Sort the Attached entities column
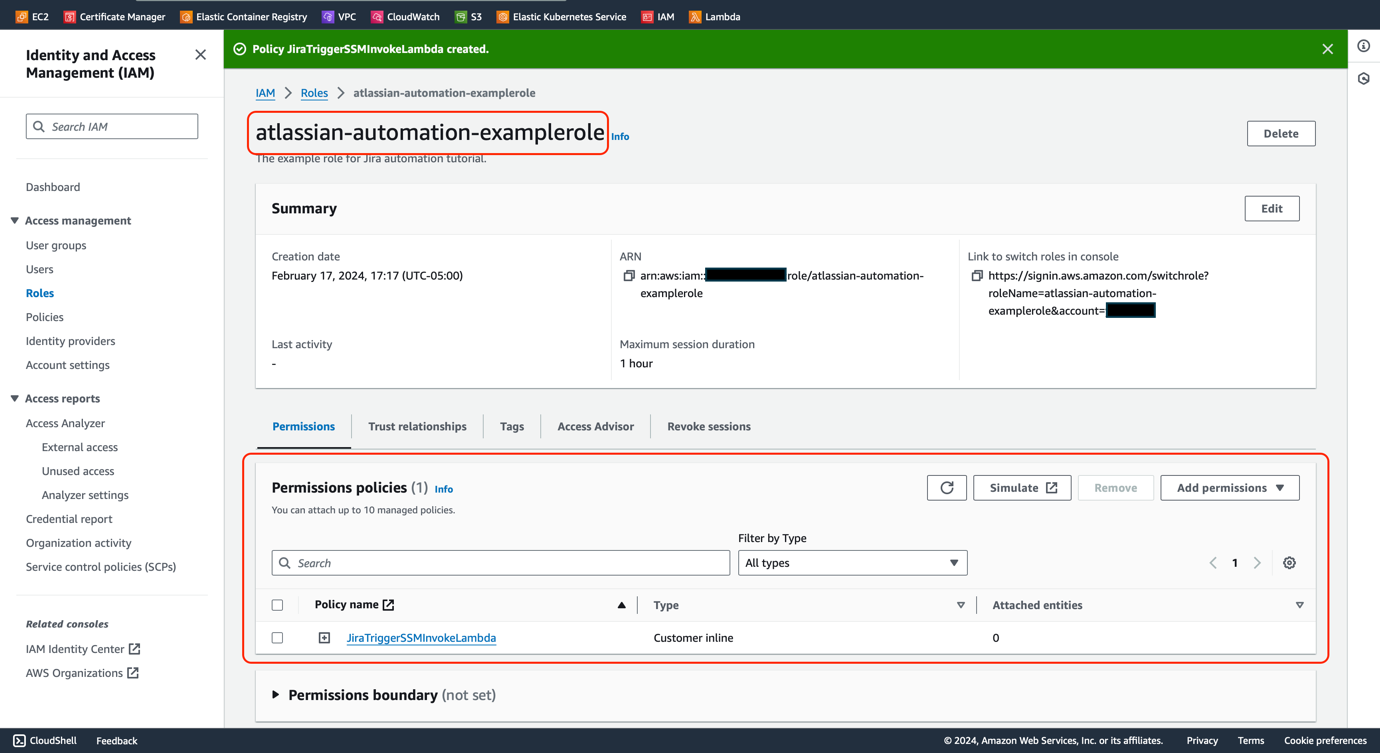Viewport: 1380px width, 753px height. pos(1299,605)
